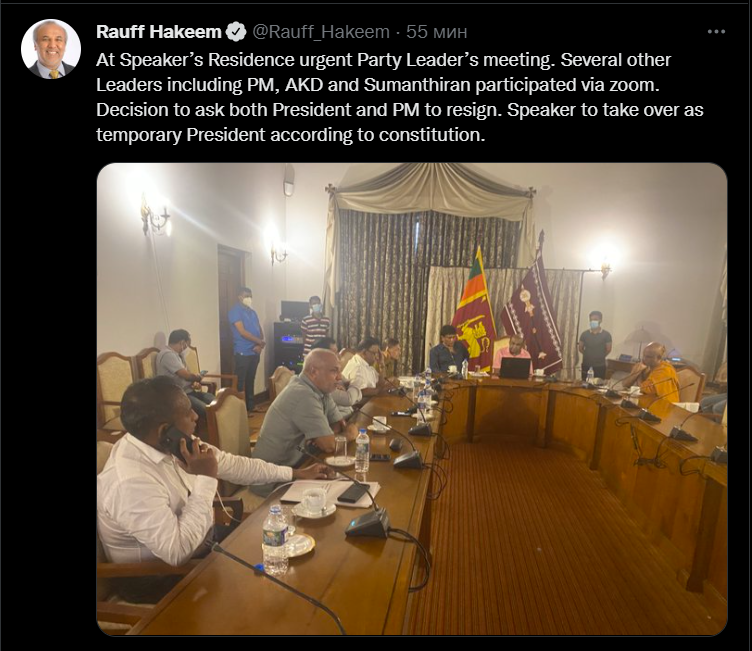Open Rauff Hakeem's profile avatar

coord(51,49)
